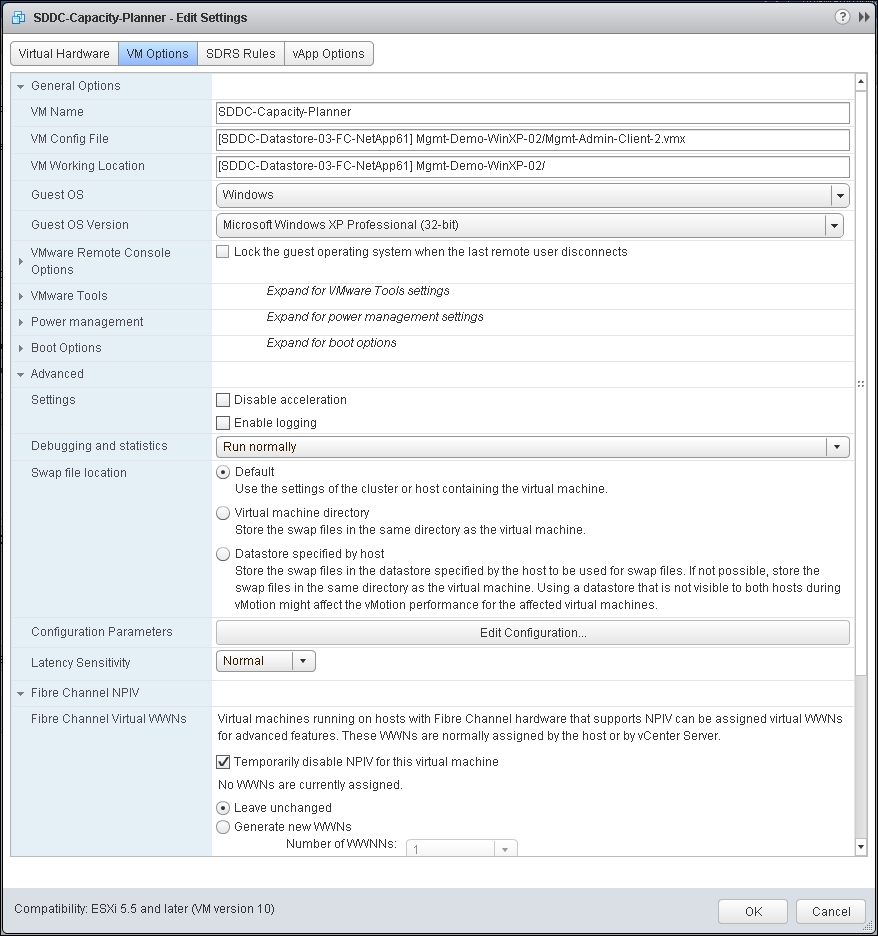Viewport: 878px width, 936px height.
Task: Collapse the Fibre Channel NPIV section
Action: point(20,694)
